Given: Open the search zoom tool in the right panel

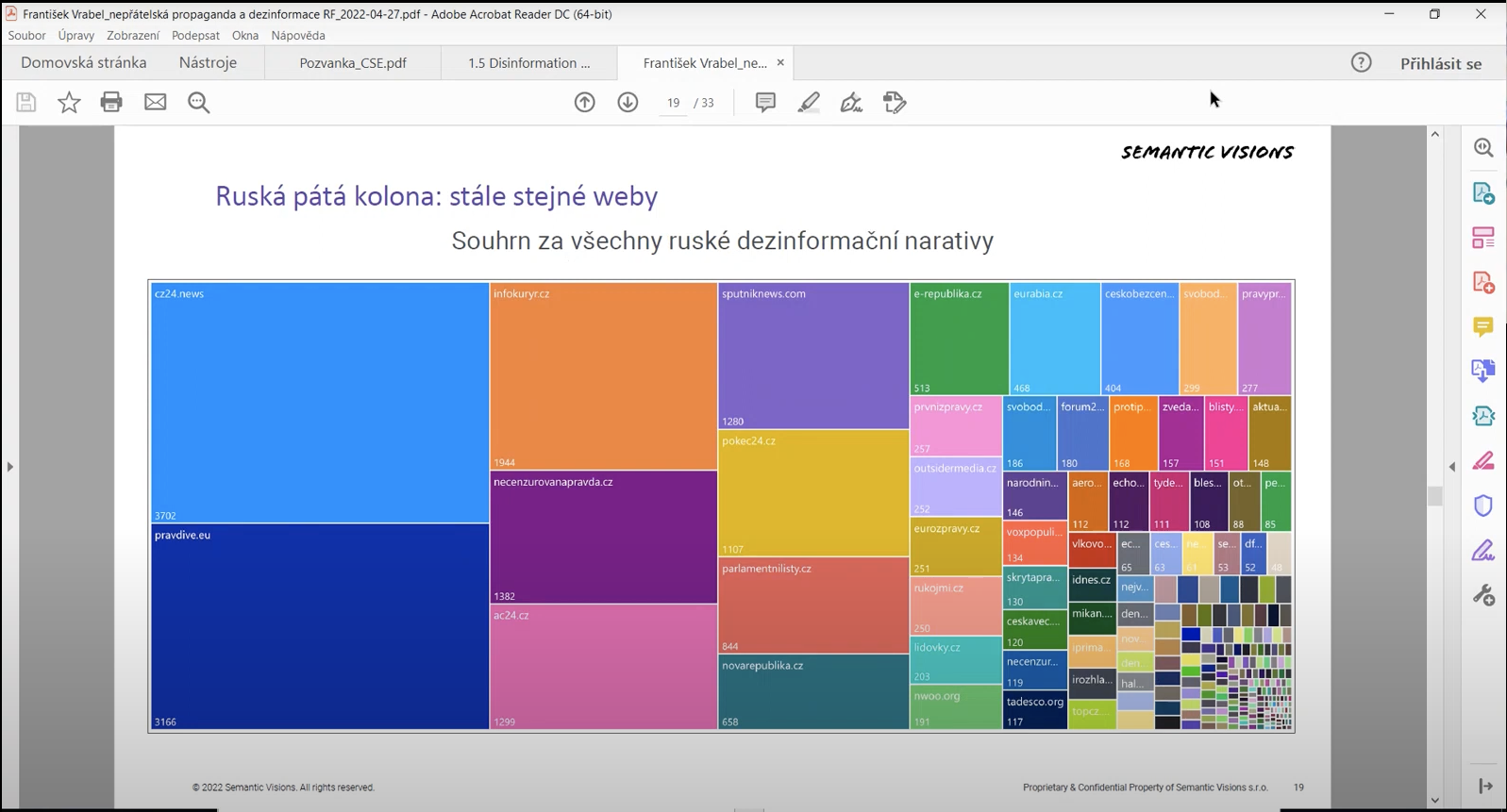Looking at the screenshot, I should coord(1483,147).
